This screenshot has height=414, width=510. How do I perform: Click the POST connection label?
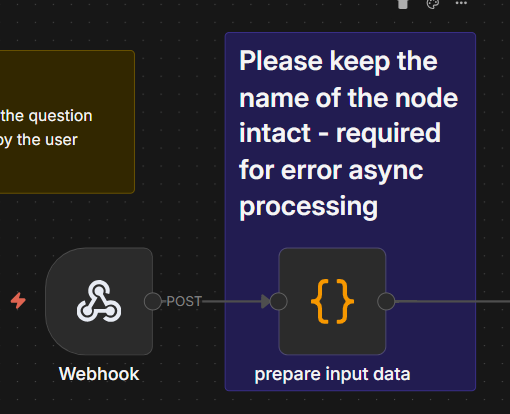pos(184,301)
